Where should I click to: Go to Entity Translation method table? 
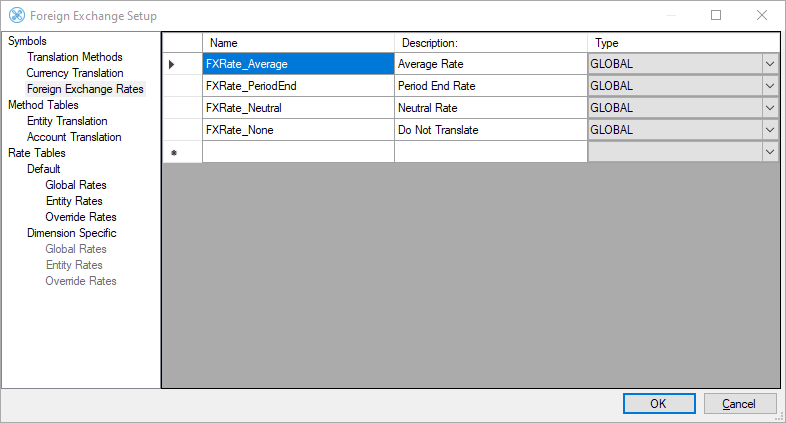click(67, 121)
